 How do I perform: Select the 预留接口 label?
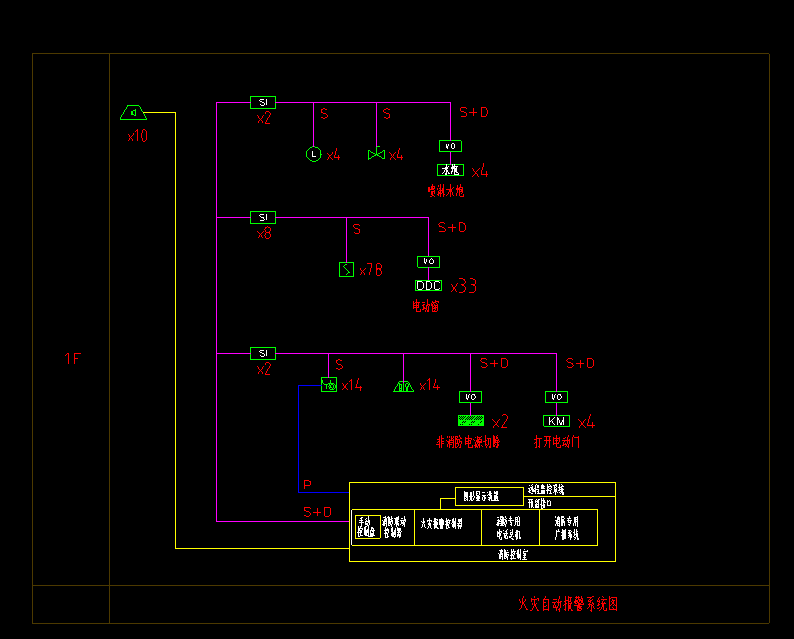(x=539, y=503)
